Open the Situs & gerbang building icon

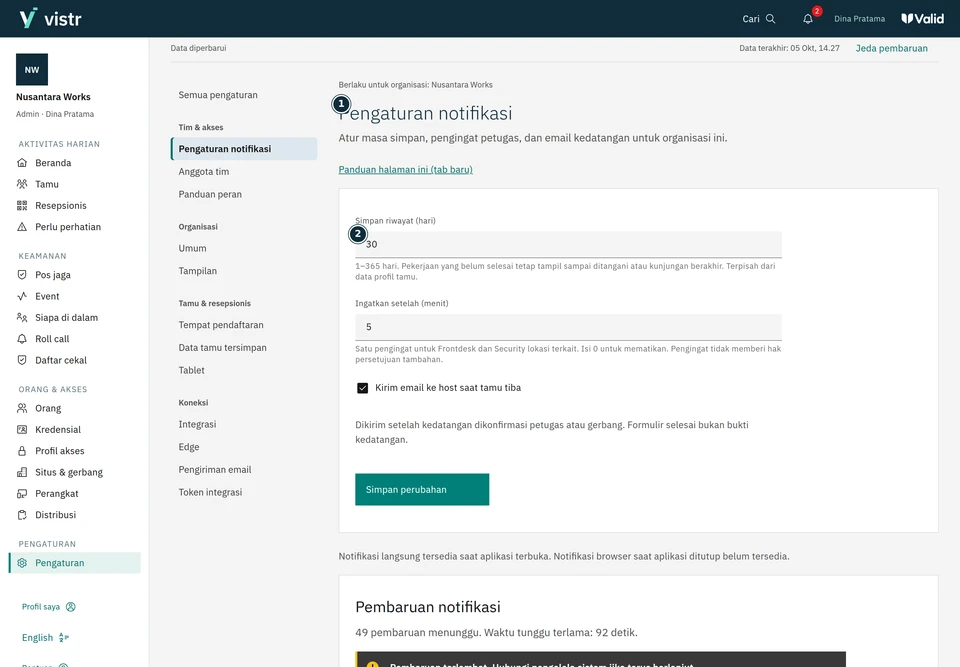pos(22,473)
